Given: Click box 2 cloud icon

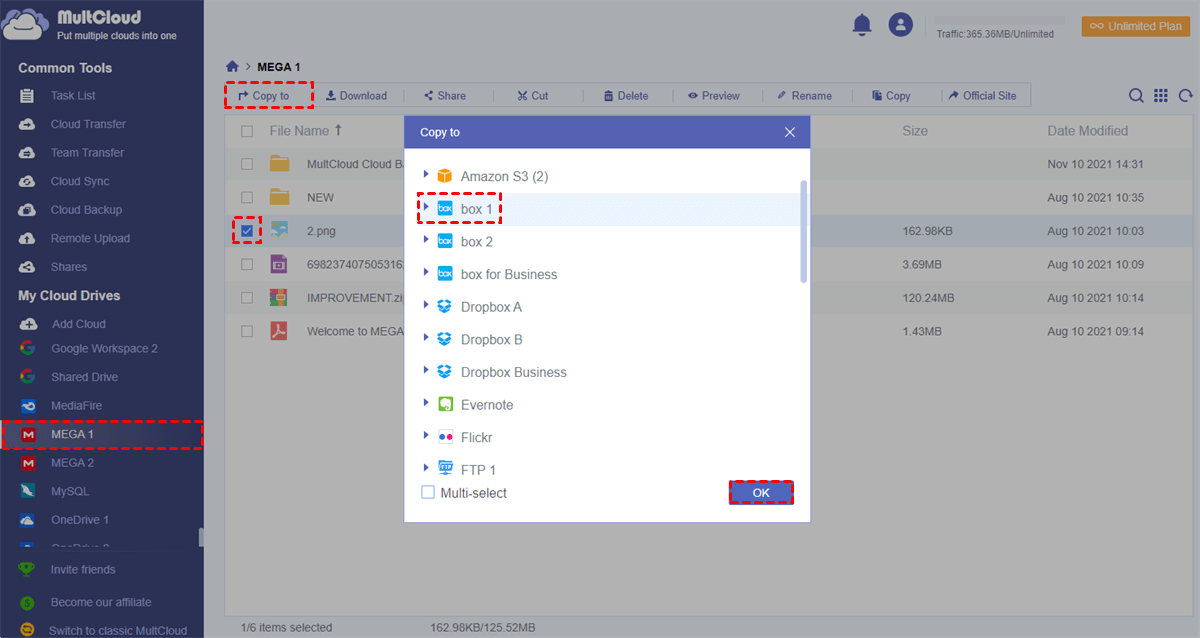Looking at the screenshot, I should pyautogui.click(x=445, y=241).
